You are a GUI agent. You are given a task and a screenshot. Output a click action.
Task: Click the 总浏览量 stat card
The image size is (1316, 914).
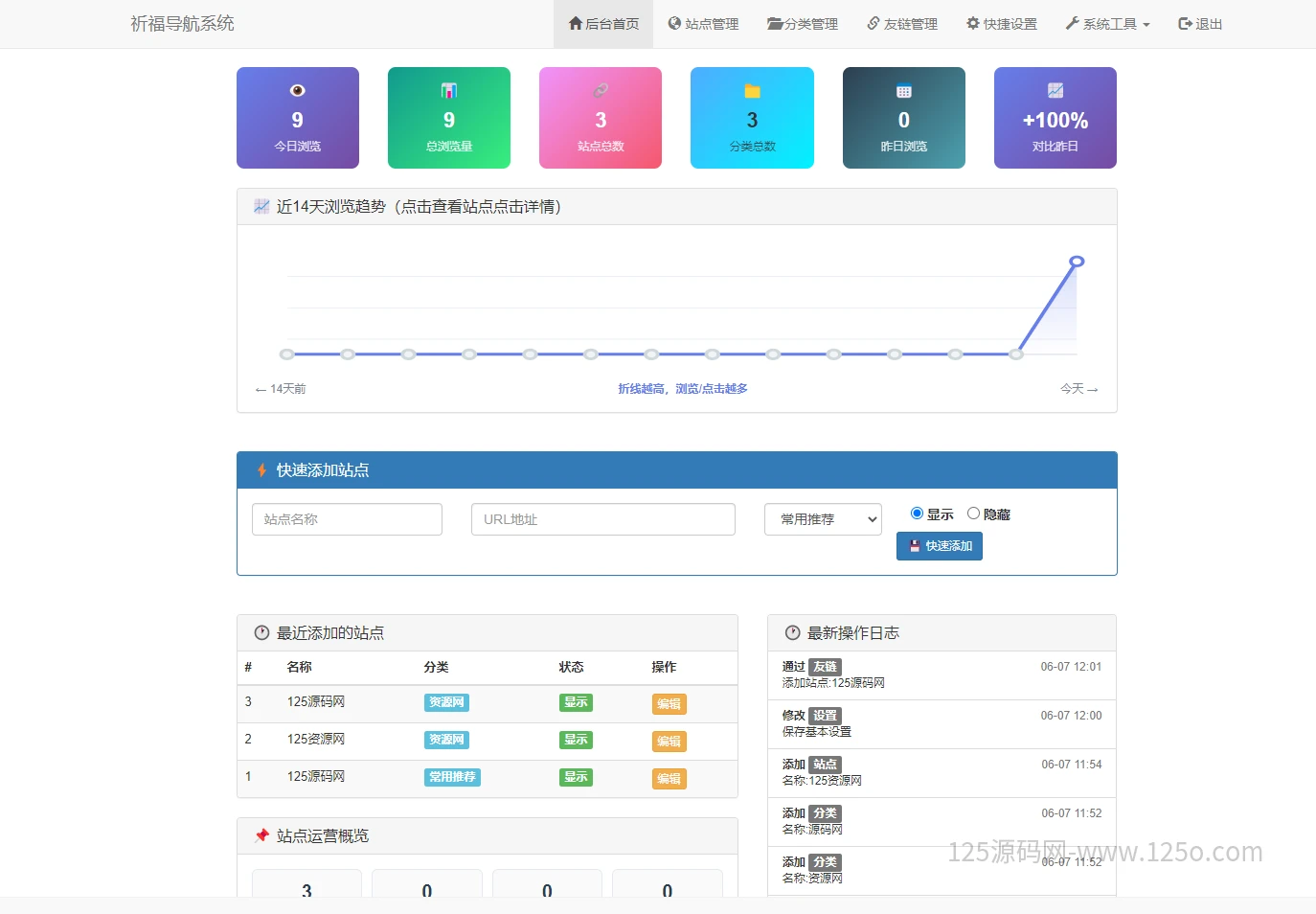click(449, 118)
